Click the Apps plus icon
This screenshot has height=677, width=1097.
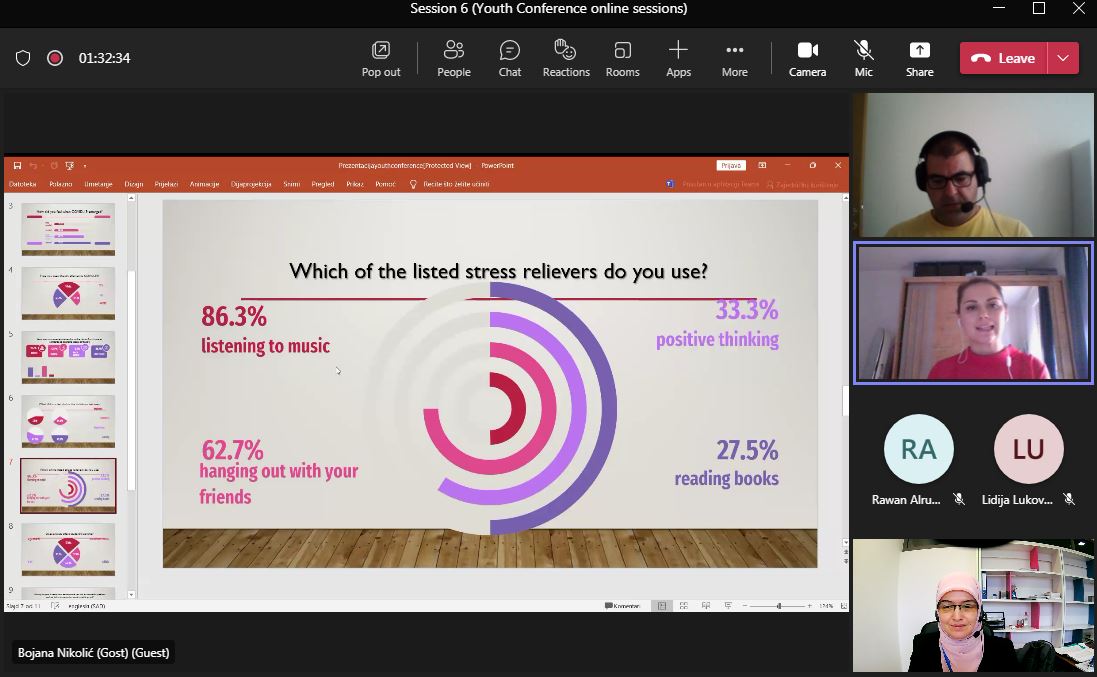pyautogui.click(x=678, y=50)
